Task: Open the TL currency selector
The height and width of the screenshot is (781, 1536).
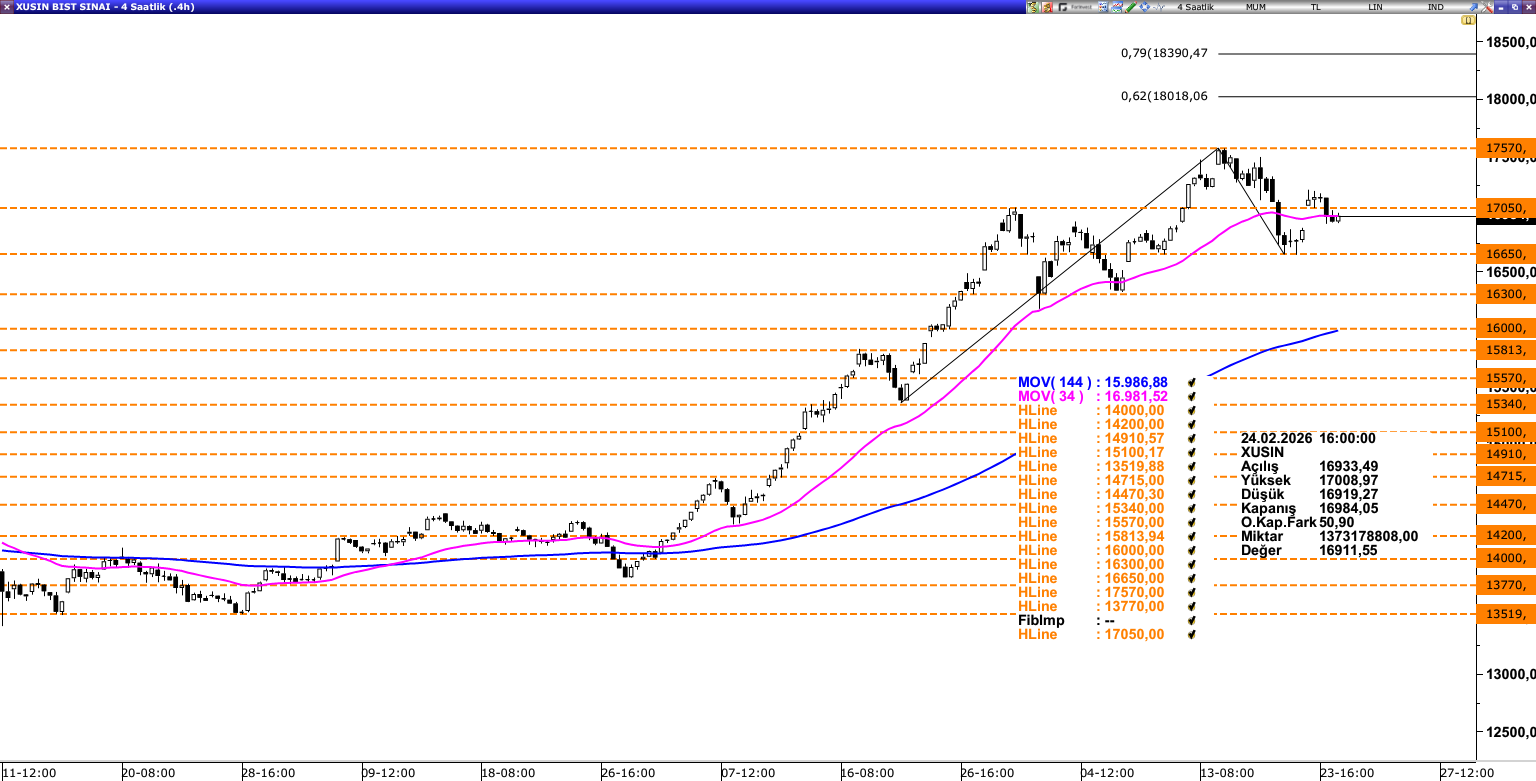Action: pos(1316,7)
